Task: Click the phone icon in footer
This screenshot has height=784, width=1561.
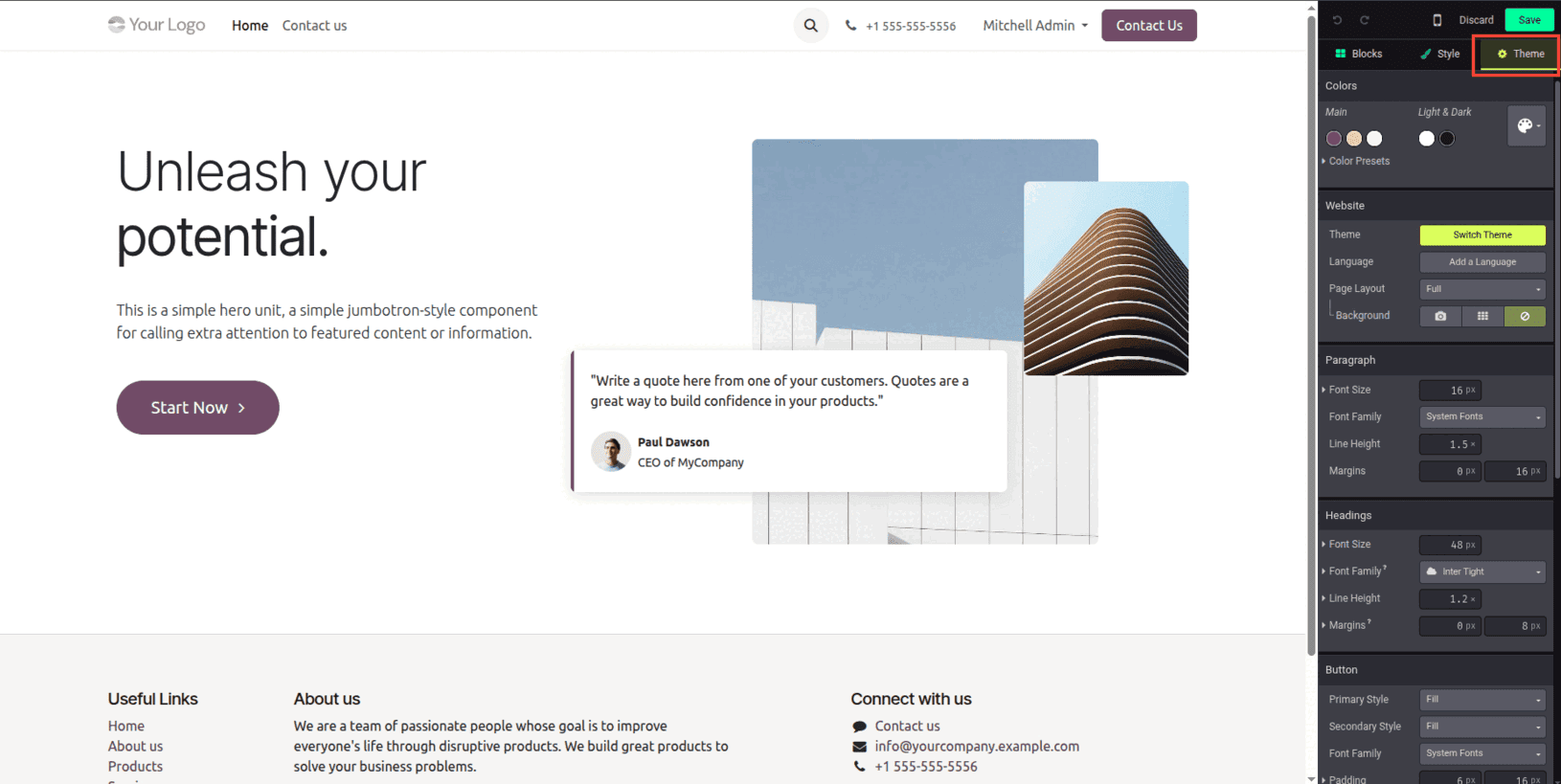Action: [x=859, y=767]
